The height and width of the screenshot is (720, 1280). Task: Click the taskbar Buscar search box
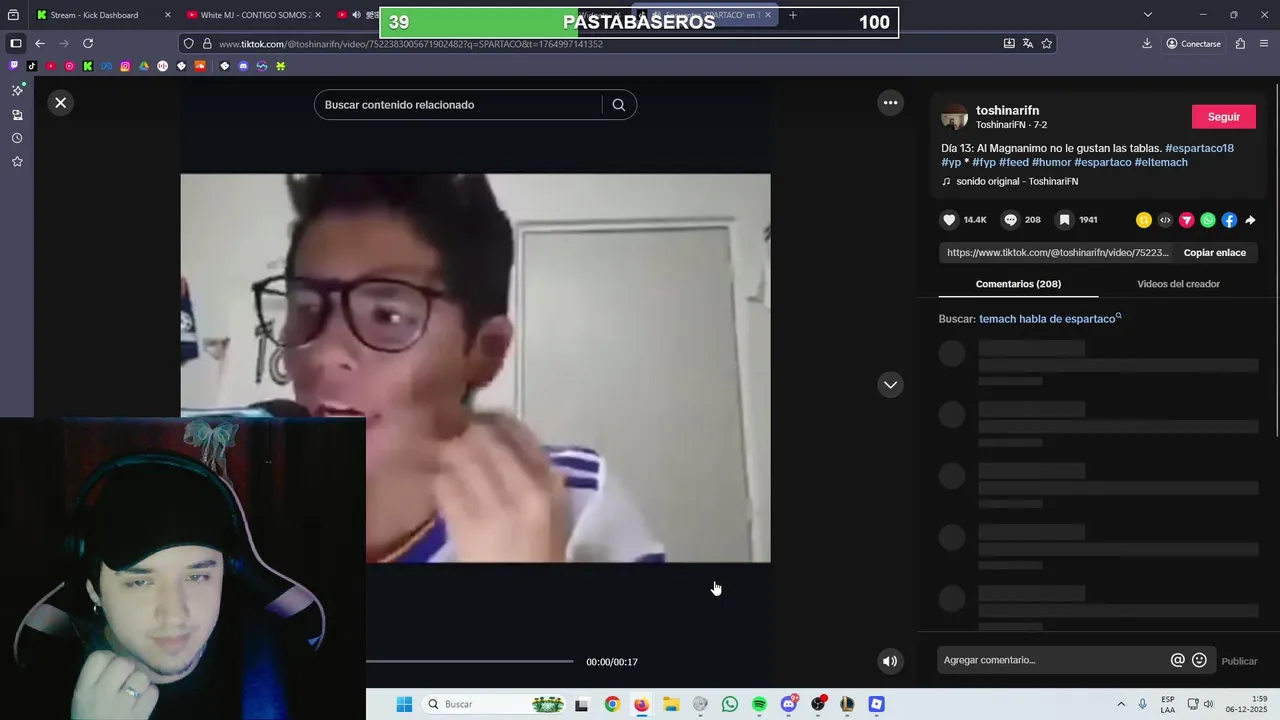(x=495, y=704)
